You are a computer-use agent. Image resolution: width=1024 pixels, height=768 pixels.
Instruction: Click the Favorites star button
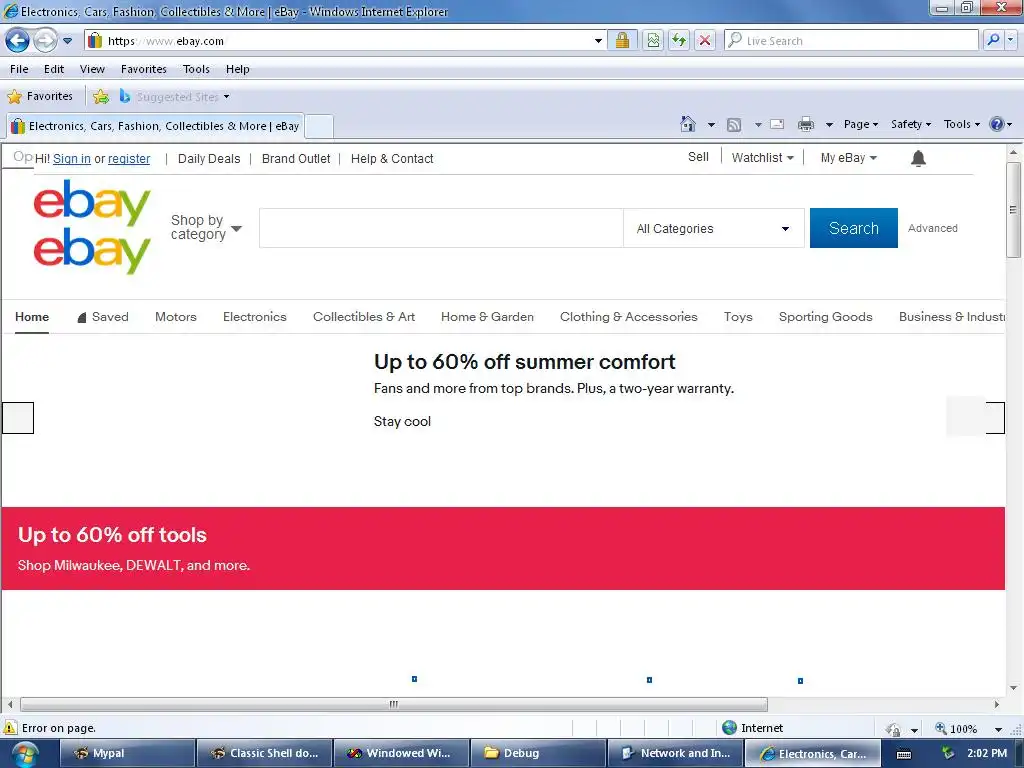pos(40,97)
